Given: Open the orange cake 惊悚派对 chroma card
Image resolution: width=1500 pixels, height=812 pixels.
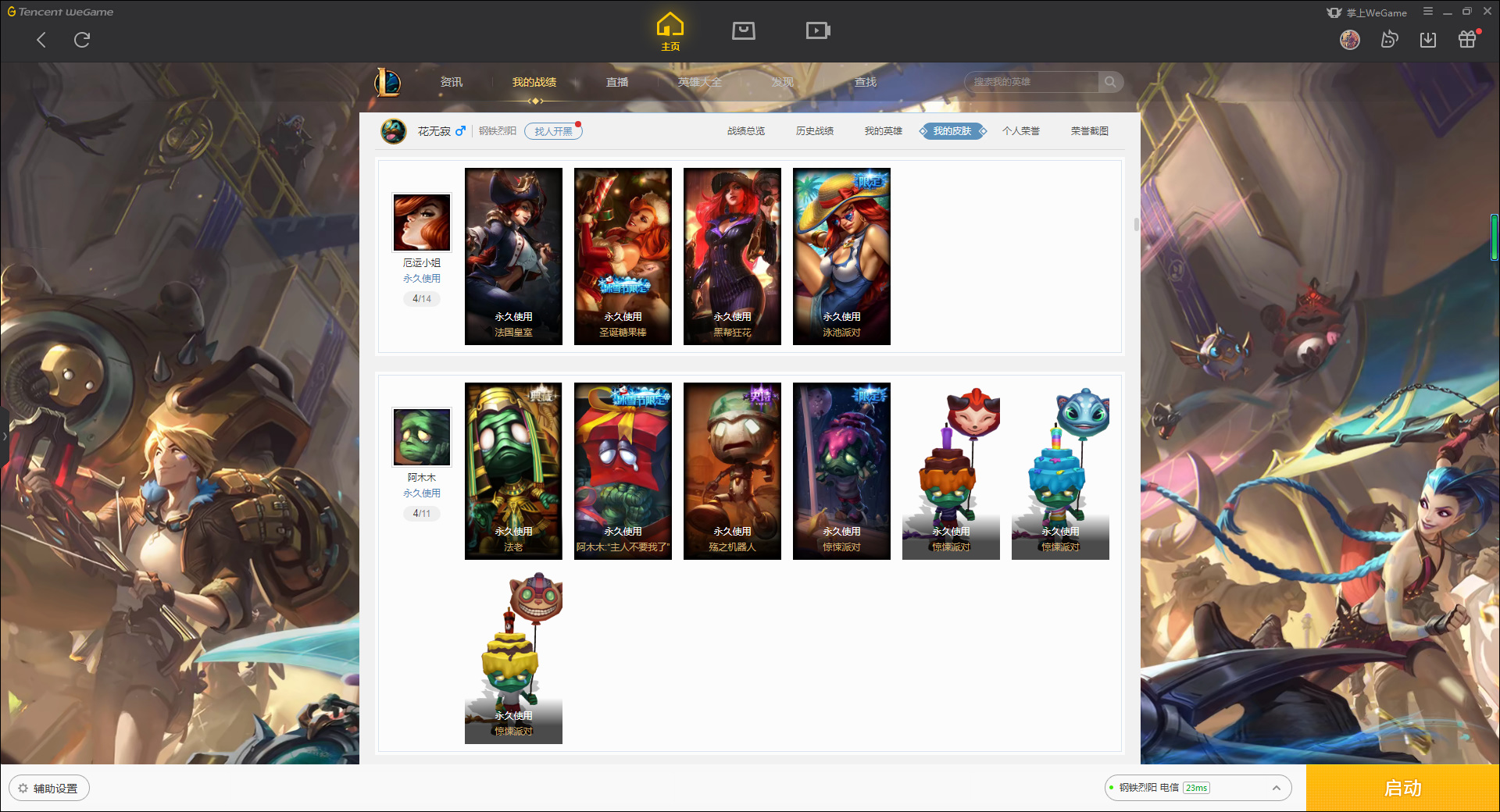Looking at the screenshot, I should tap(951, 471).
